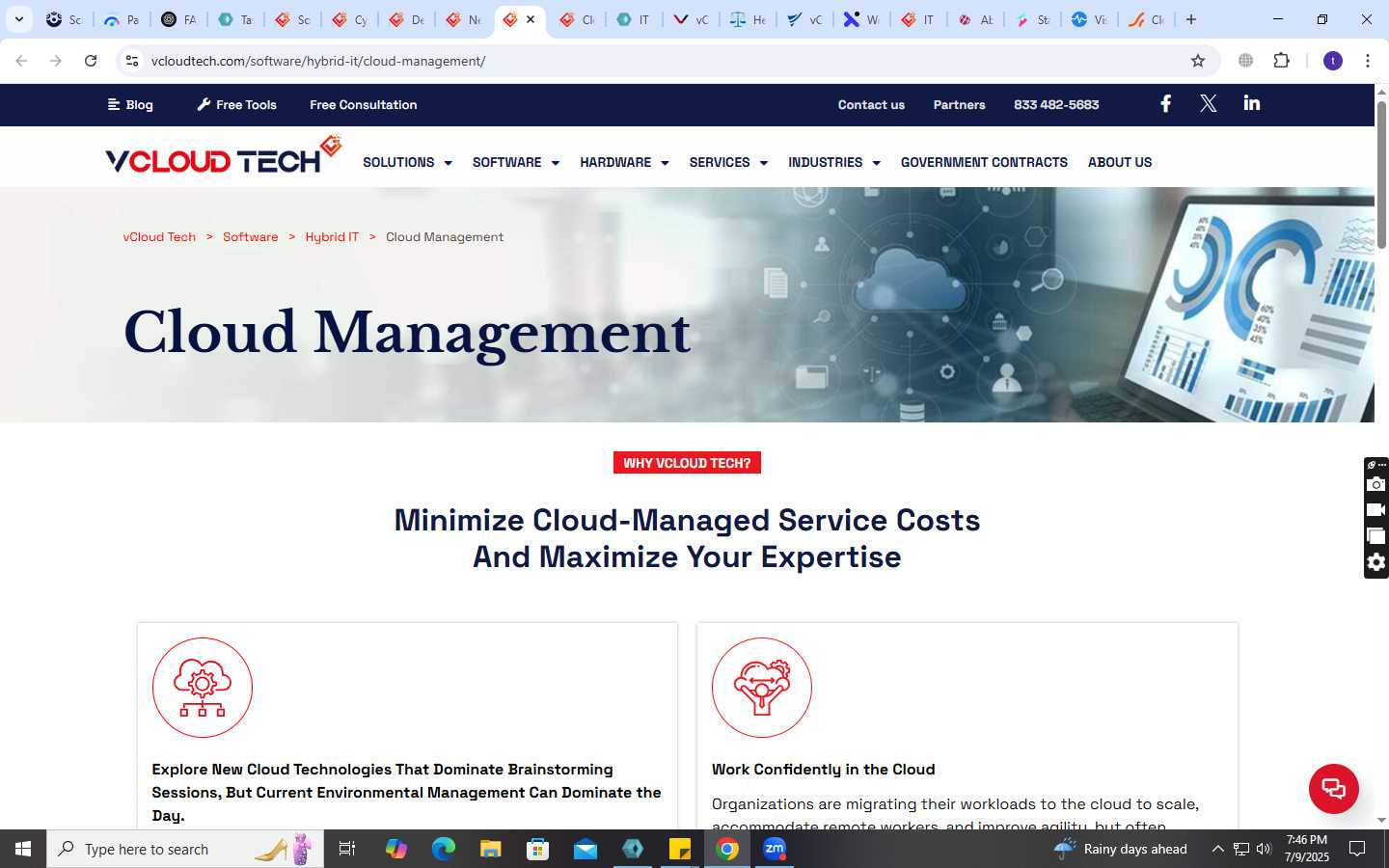The image size is (1389, 868).
Task: Switch to the Zoho 'IT' browser tab
Action: [634, 19]
